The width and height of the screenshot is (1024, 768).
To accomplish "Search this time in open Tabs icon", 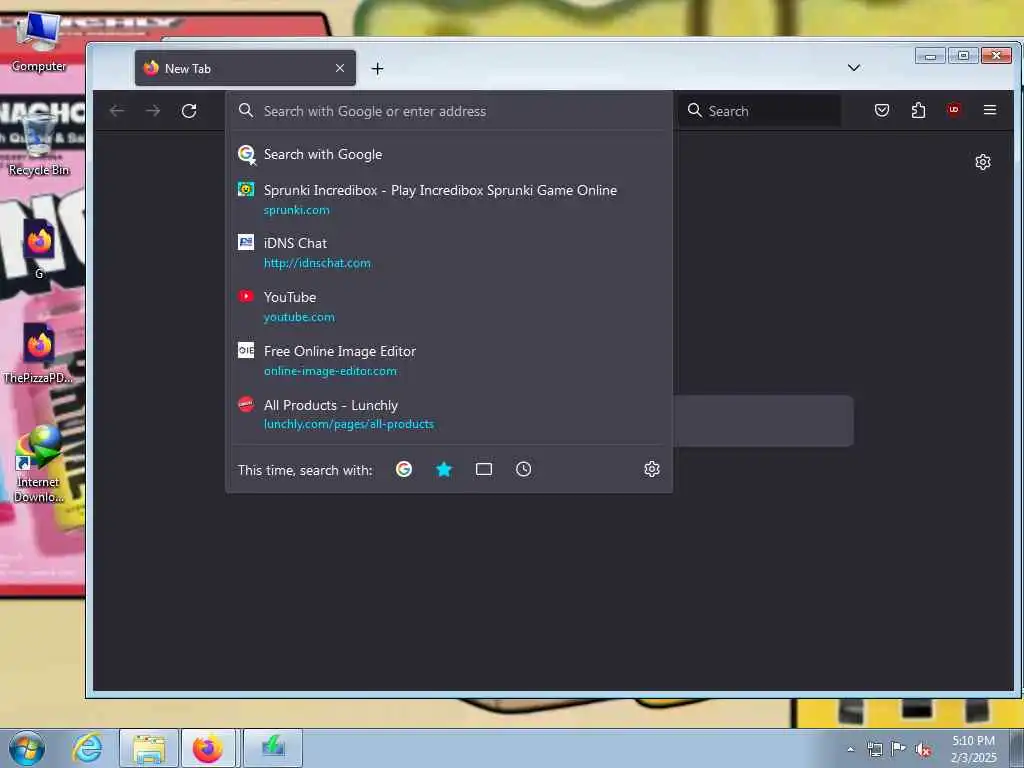I will coord(483,469).
